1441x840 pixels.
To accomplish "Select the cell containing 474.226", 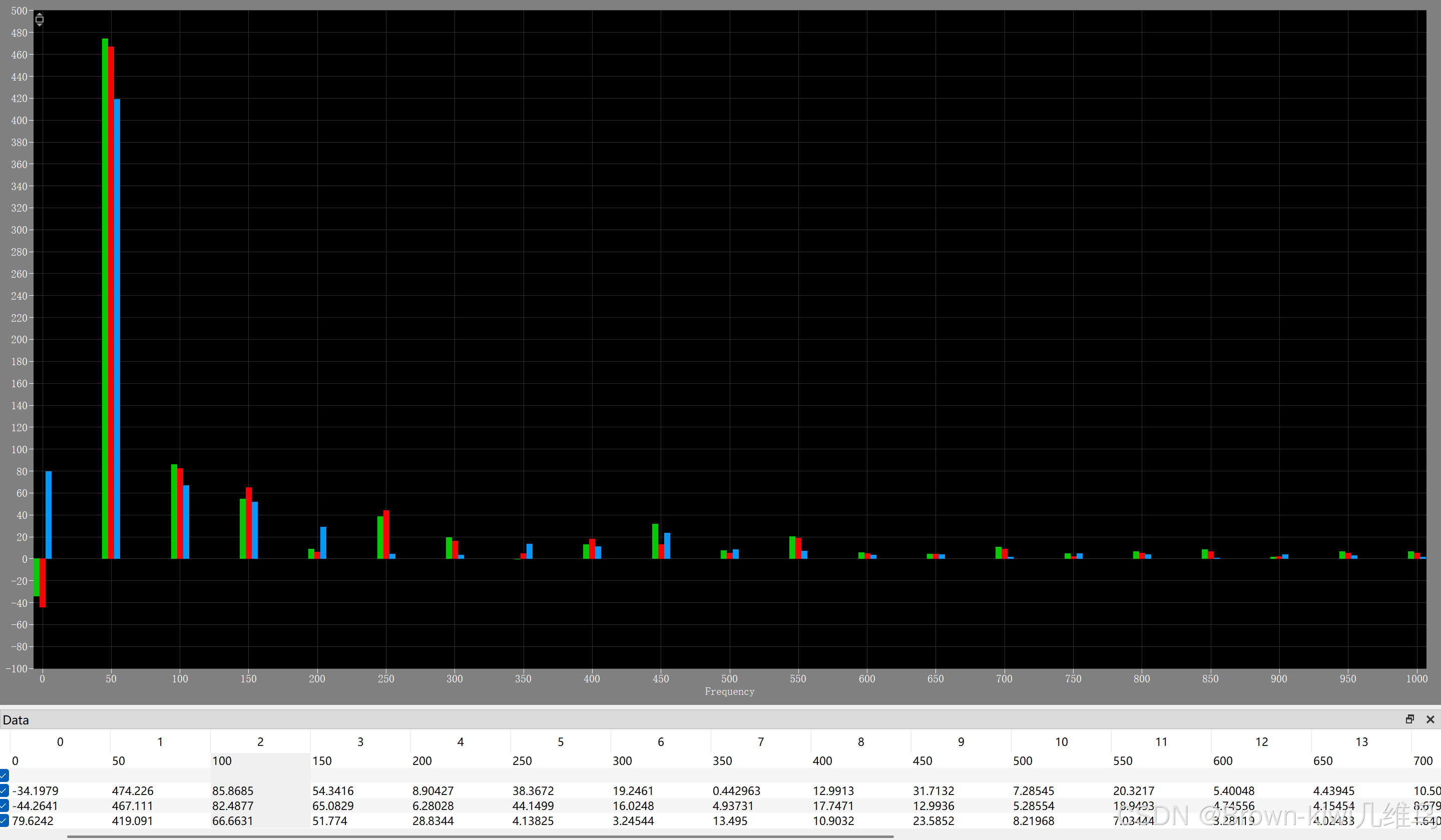I will (x=133, y=791).
